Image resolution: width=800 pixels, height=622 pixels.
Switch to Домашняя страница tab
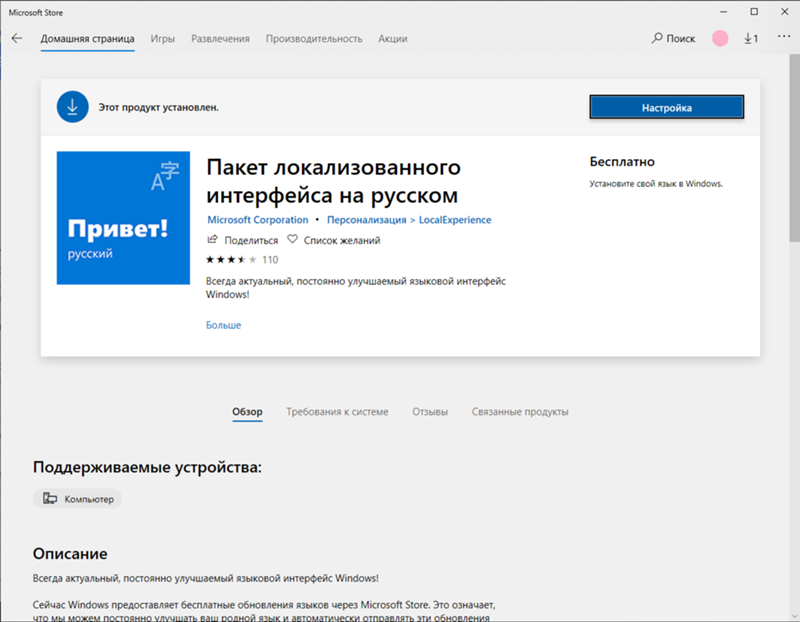point(88,39)
